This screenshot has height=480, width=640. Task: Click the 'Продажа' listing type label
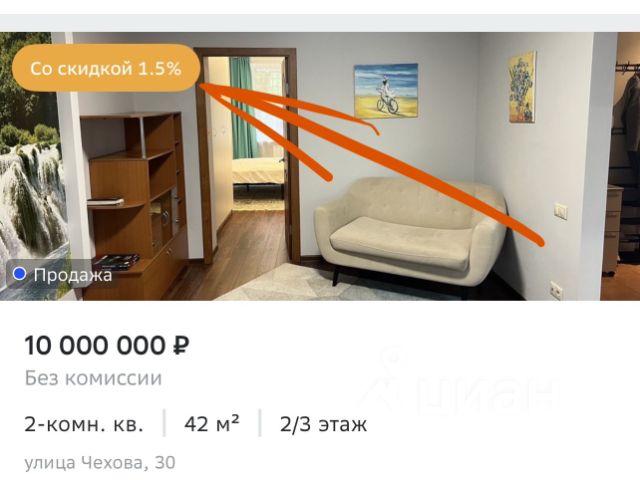click(x=73, y=275)
